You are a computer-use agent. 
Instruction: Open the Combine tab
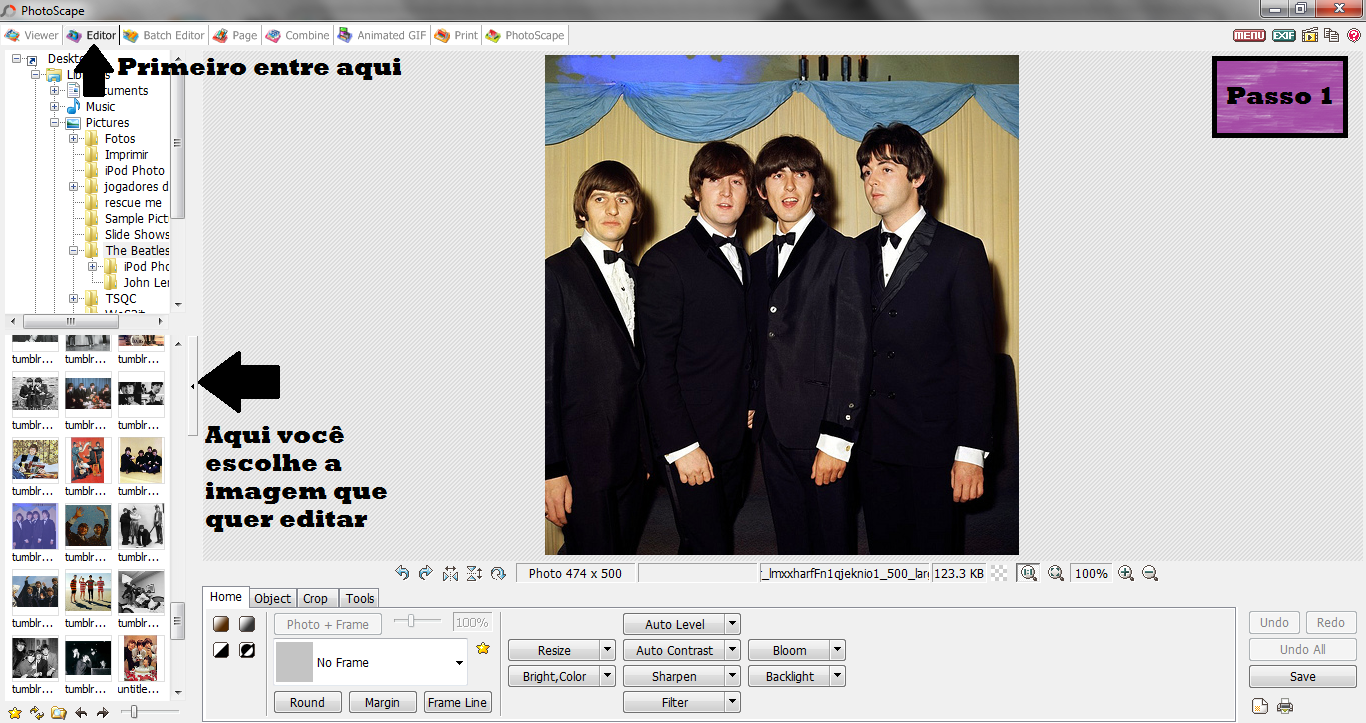pyautogui.click(x=297, y=35)
